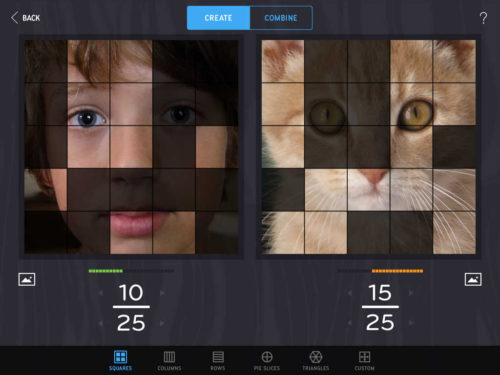This screenshot has height=375, width=500.
Task: Select the Squares shape mode
Action: point(120,360)
